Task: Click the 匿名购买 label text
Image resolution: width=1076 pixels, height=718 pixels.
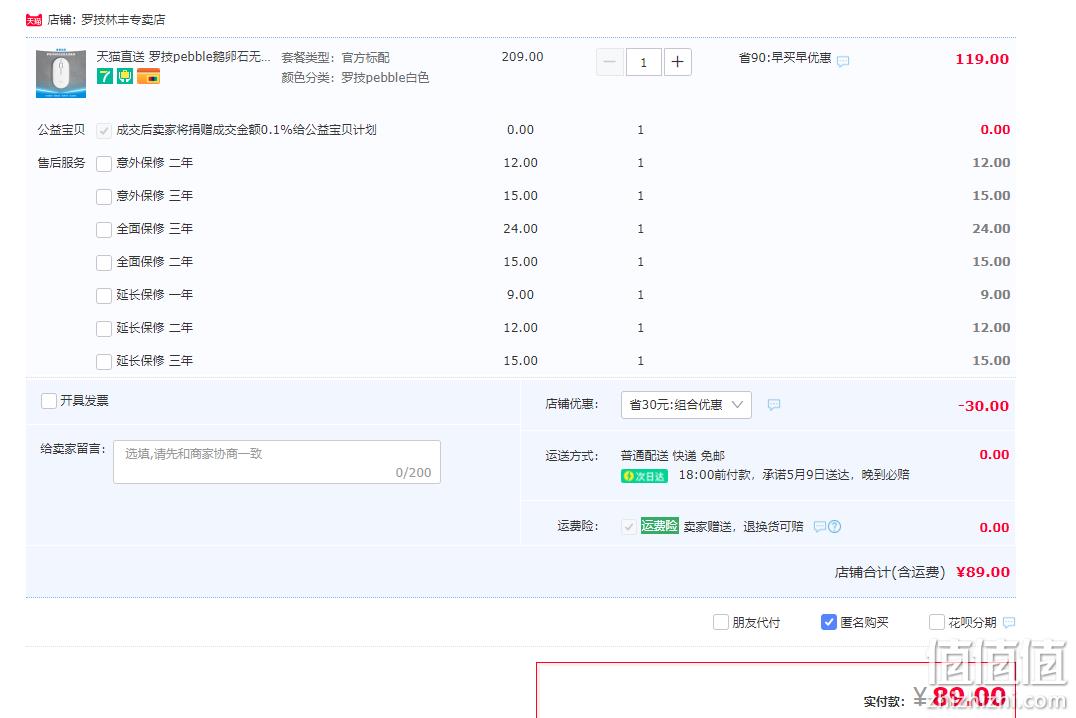Action: (x=865, y=623)
